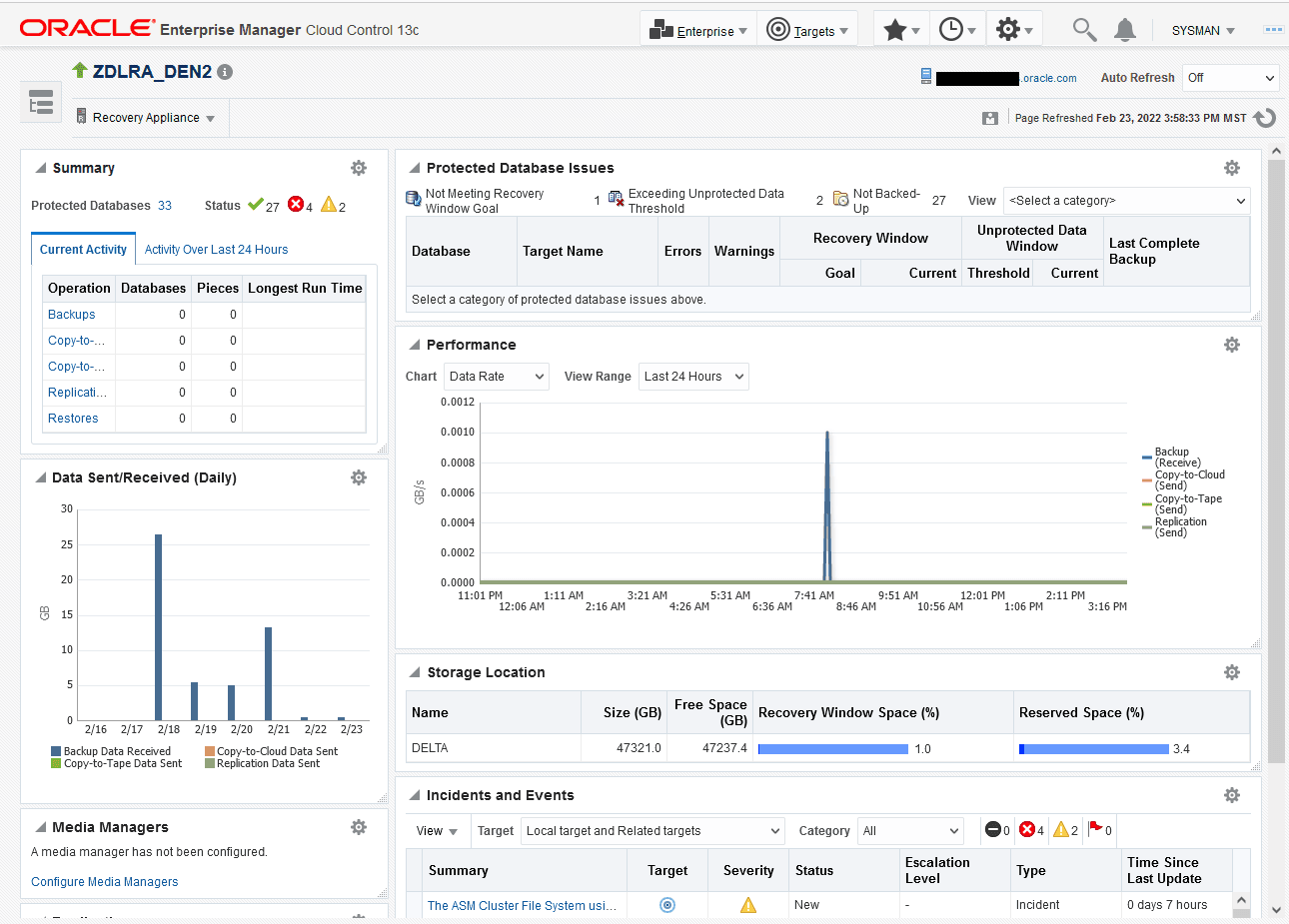Open the Favorites star menu
Viewport: 1289px width, 924px height.
tap(901, 30)
